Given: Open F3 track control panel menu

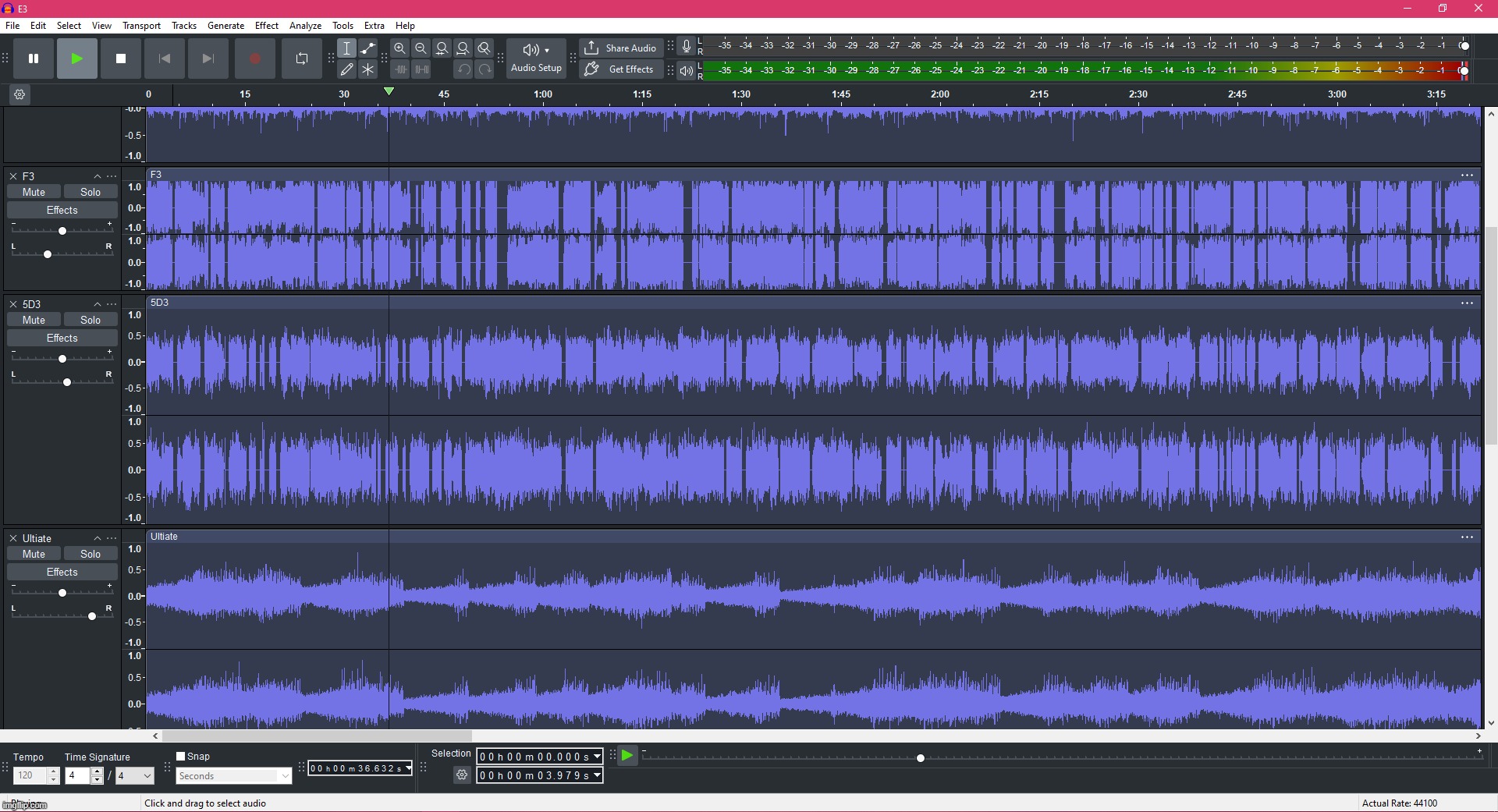Looking at the screenshot, I should (x=112, y=176).
